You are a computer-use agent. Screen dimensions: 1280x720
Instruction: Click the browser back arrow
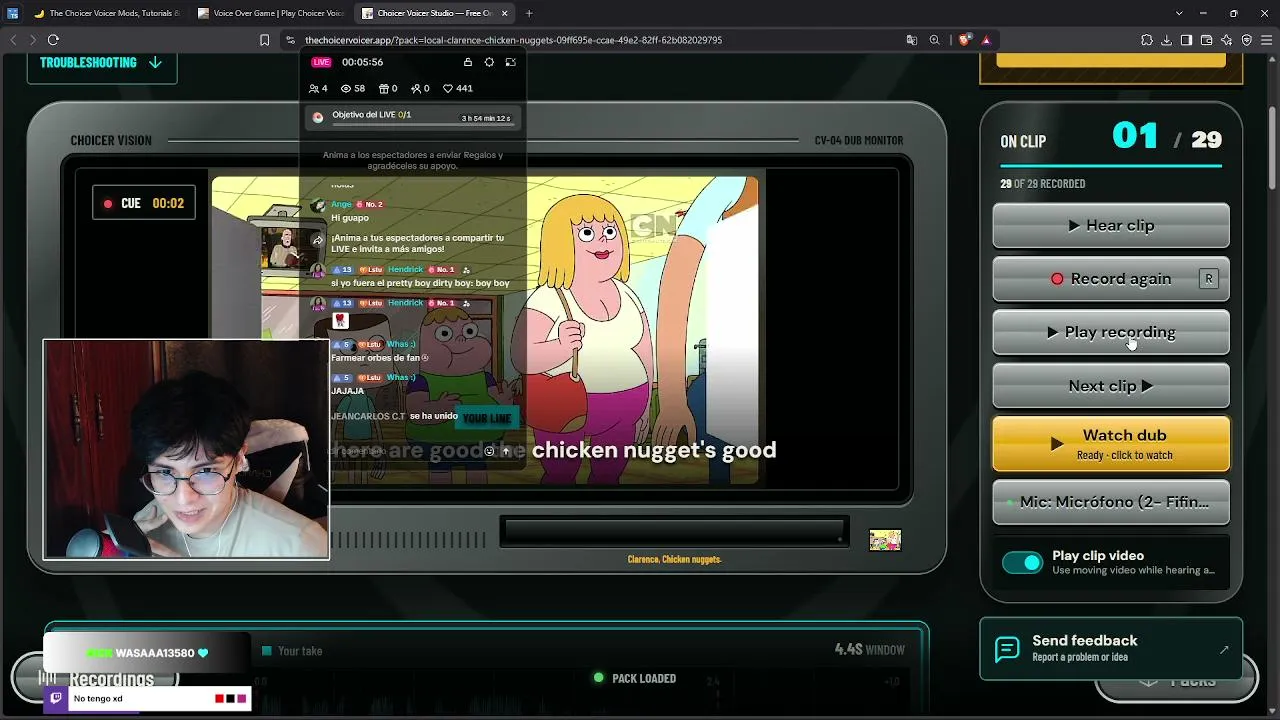coord(13,40)
